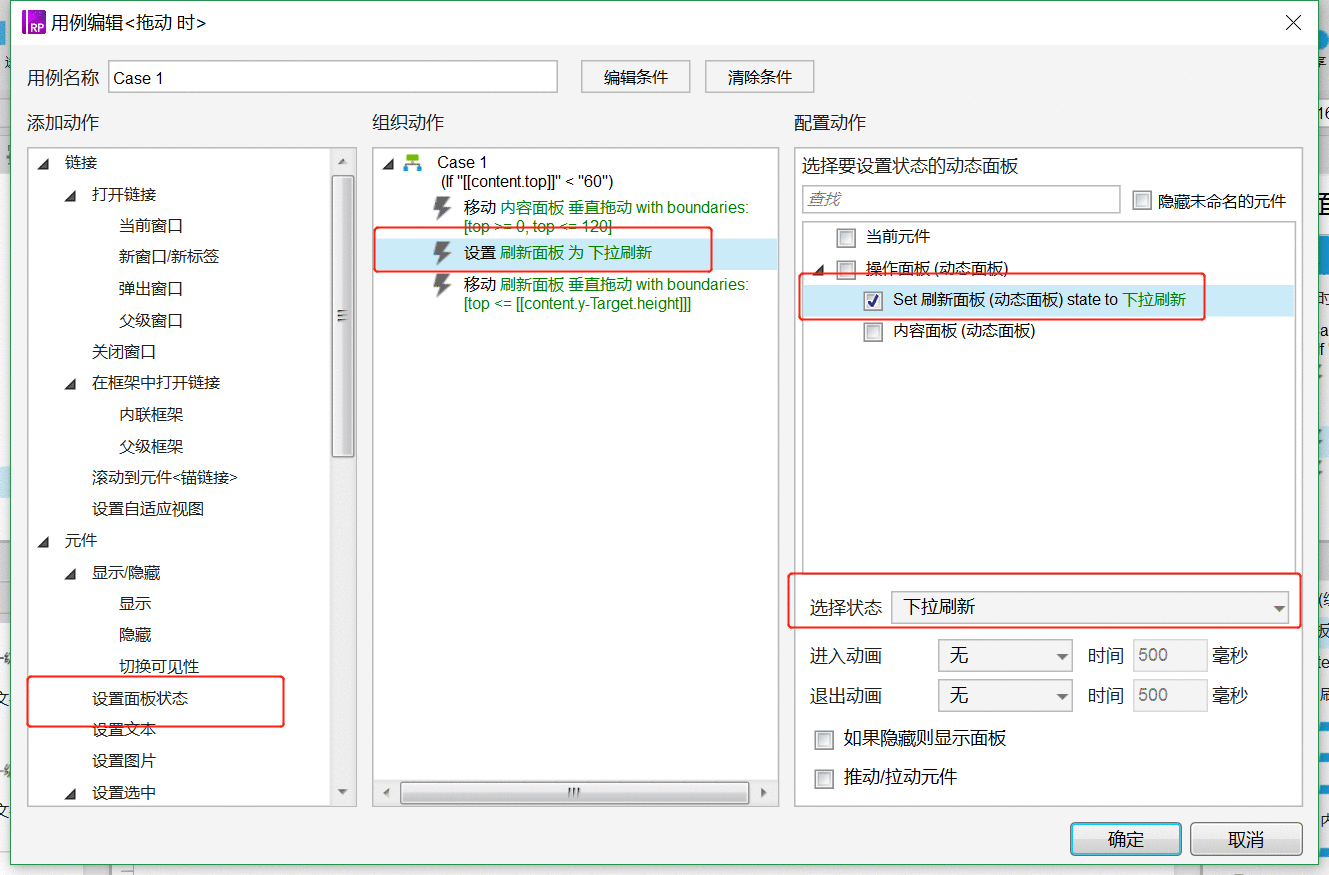Image resolution: width=1329 pixels, height=875 pixels.
Task: Collapse the 元件 tree group
Action: [x=43, y=542]
